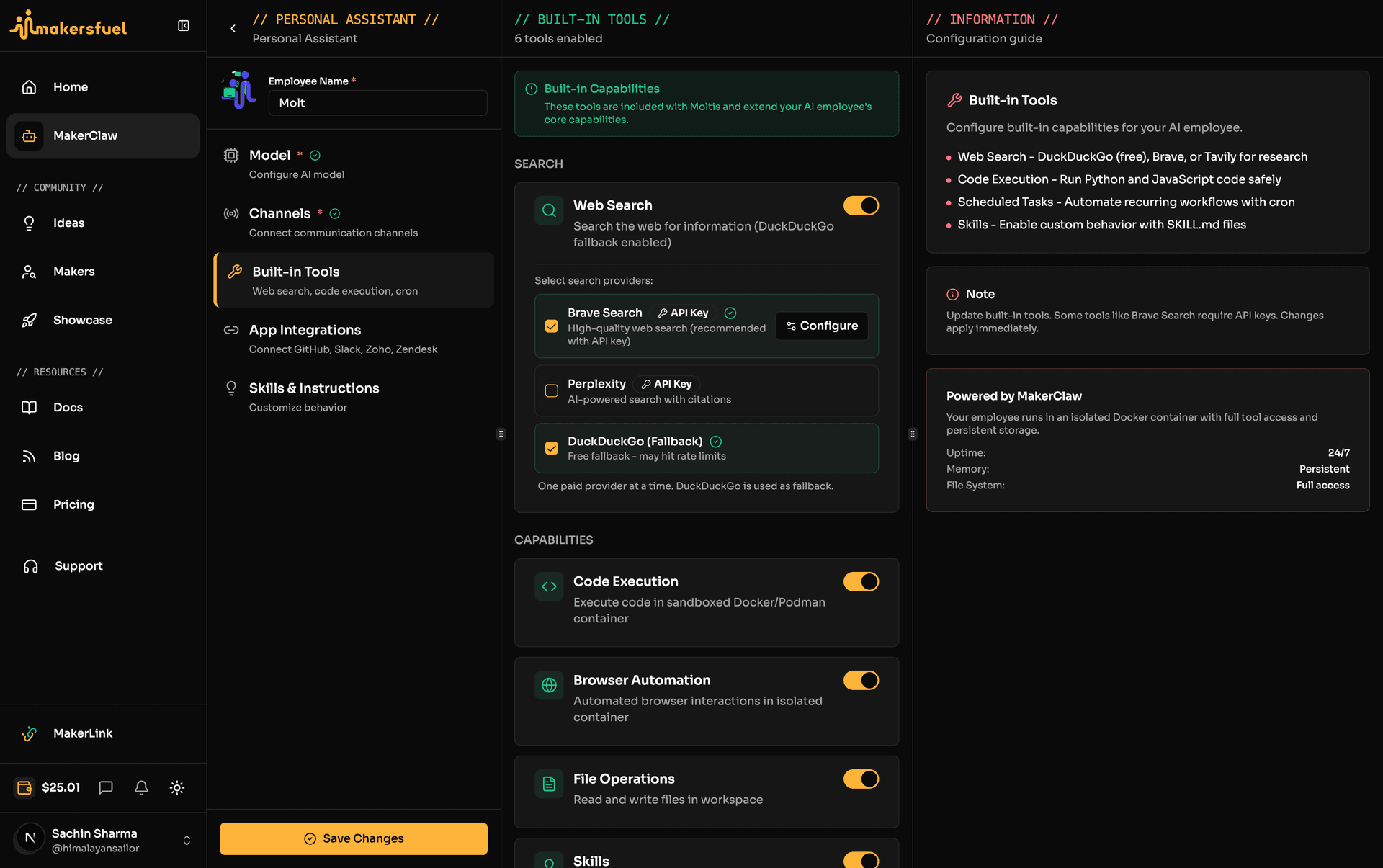Click the left panel divider handle
Image resolution: width=1383 pixels, height=868 pixels.
click(501, 434)
